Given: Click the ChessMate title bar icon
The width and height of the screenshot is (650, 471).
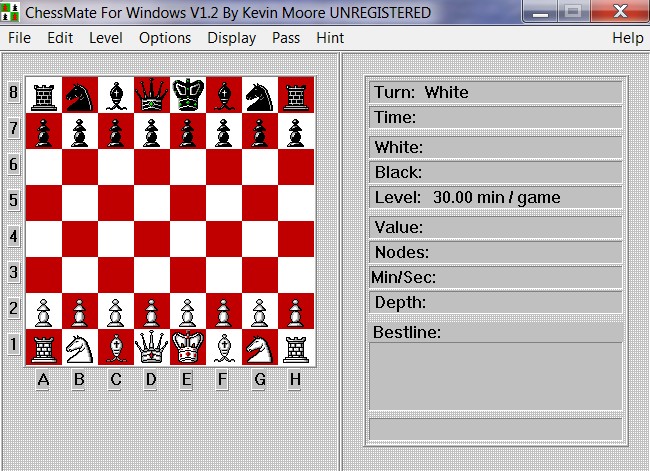Looking at the screenshot, I should (x=10, y=12).
